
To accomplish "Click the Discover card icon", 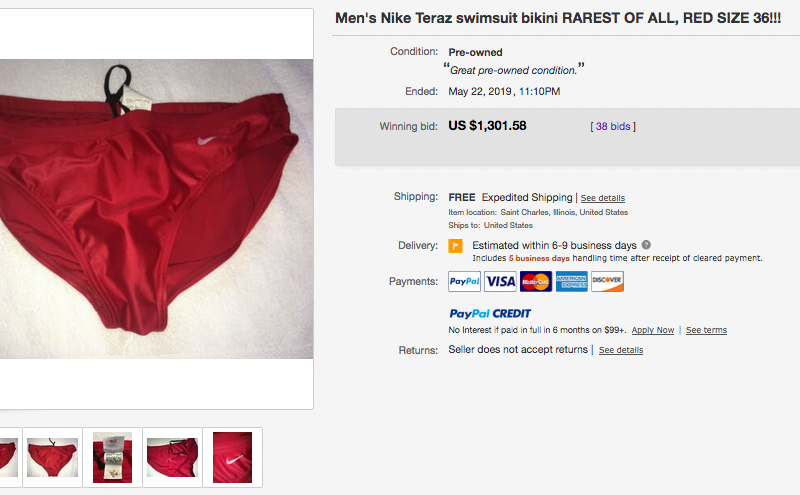I will click(x=607, y=282).
